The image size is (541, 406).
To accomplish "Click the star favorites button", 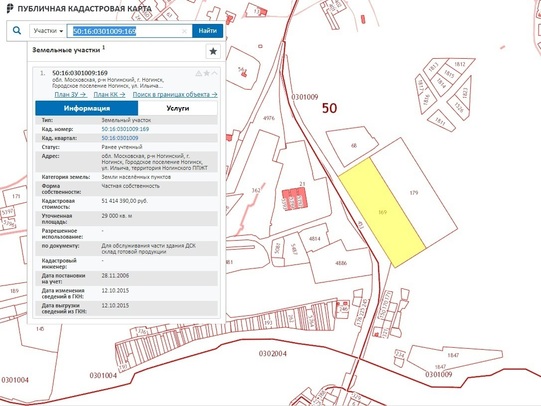I will click(x=213, y=51).
